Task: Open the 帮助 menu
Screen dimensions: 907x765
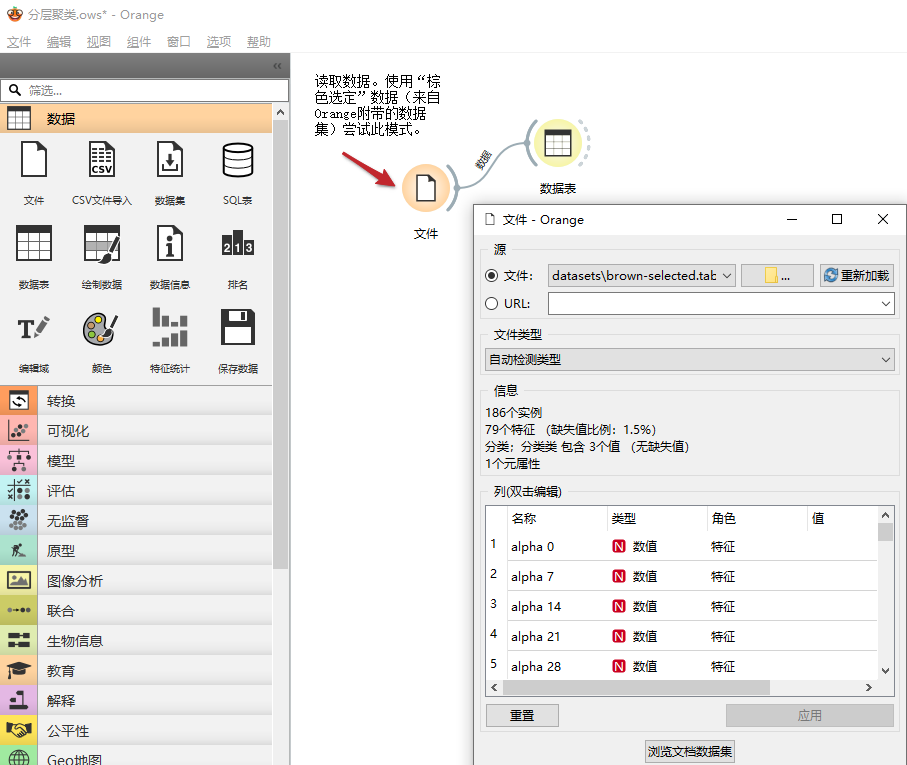Action: pos(259,42)
